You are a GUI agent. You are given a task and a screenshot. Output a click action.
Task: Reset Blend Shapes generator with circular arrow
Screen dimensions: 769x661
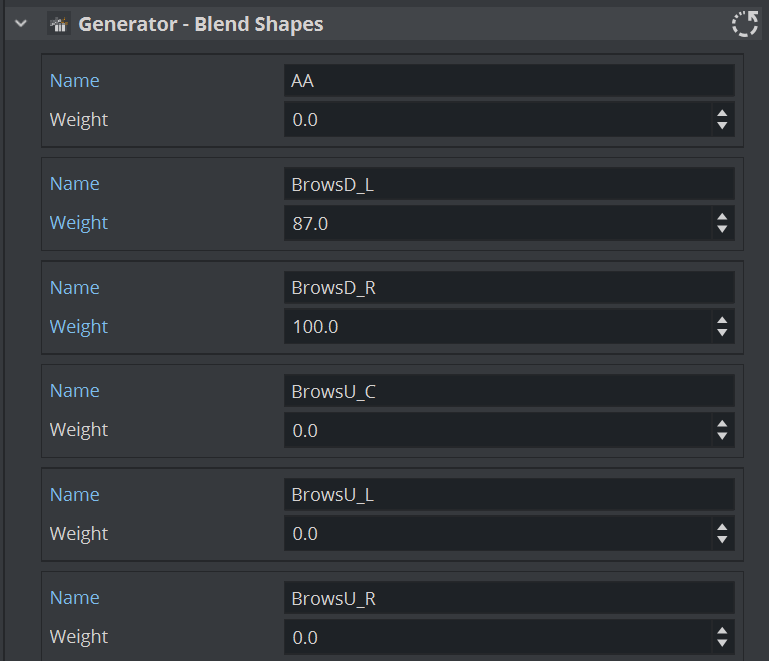point(745,25)
